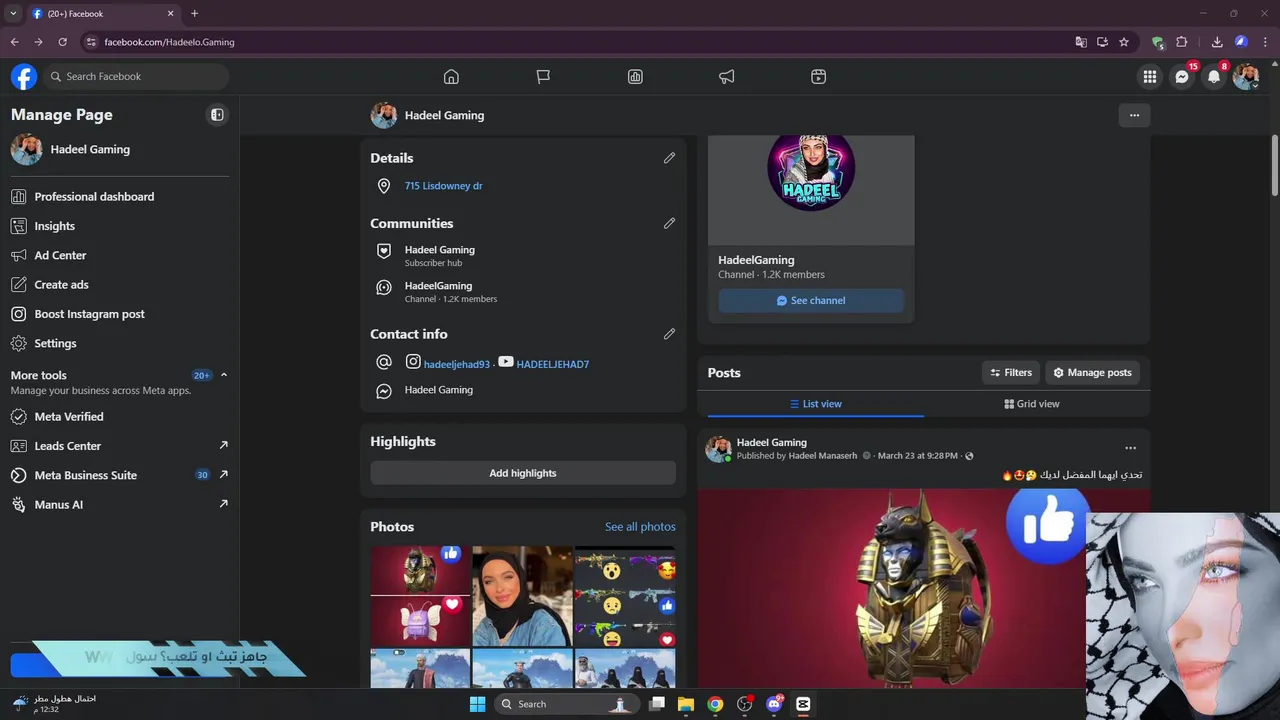Open hadeeljehad93 Instagram link
Viewport: 1280px width, 720px height.
[x=457, y=364]
